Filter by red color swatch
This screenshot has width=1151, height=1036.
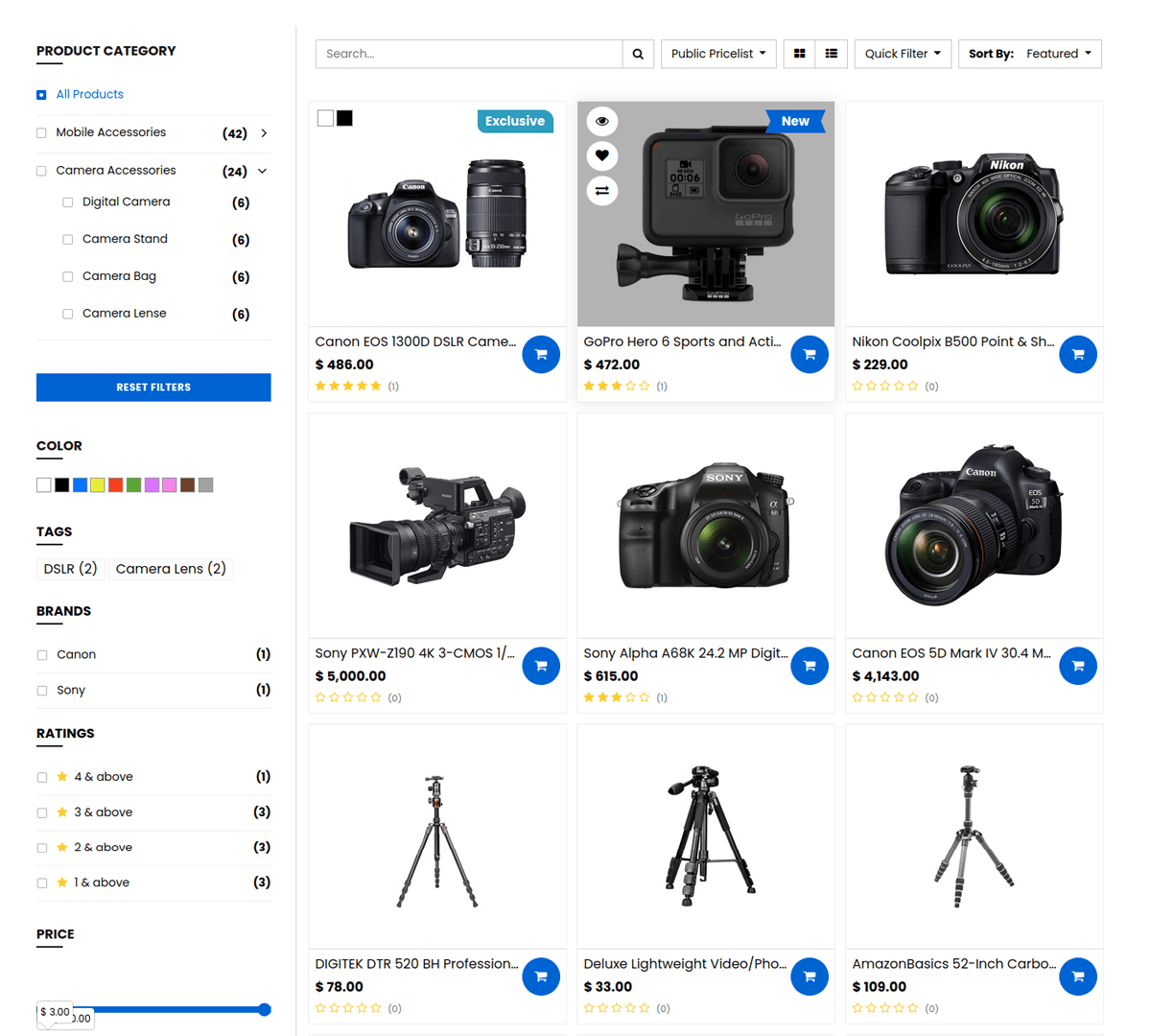point(116,485)
